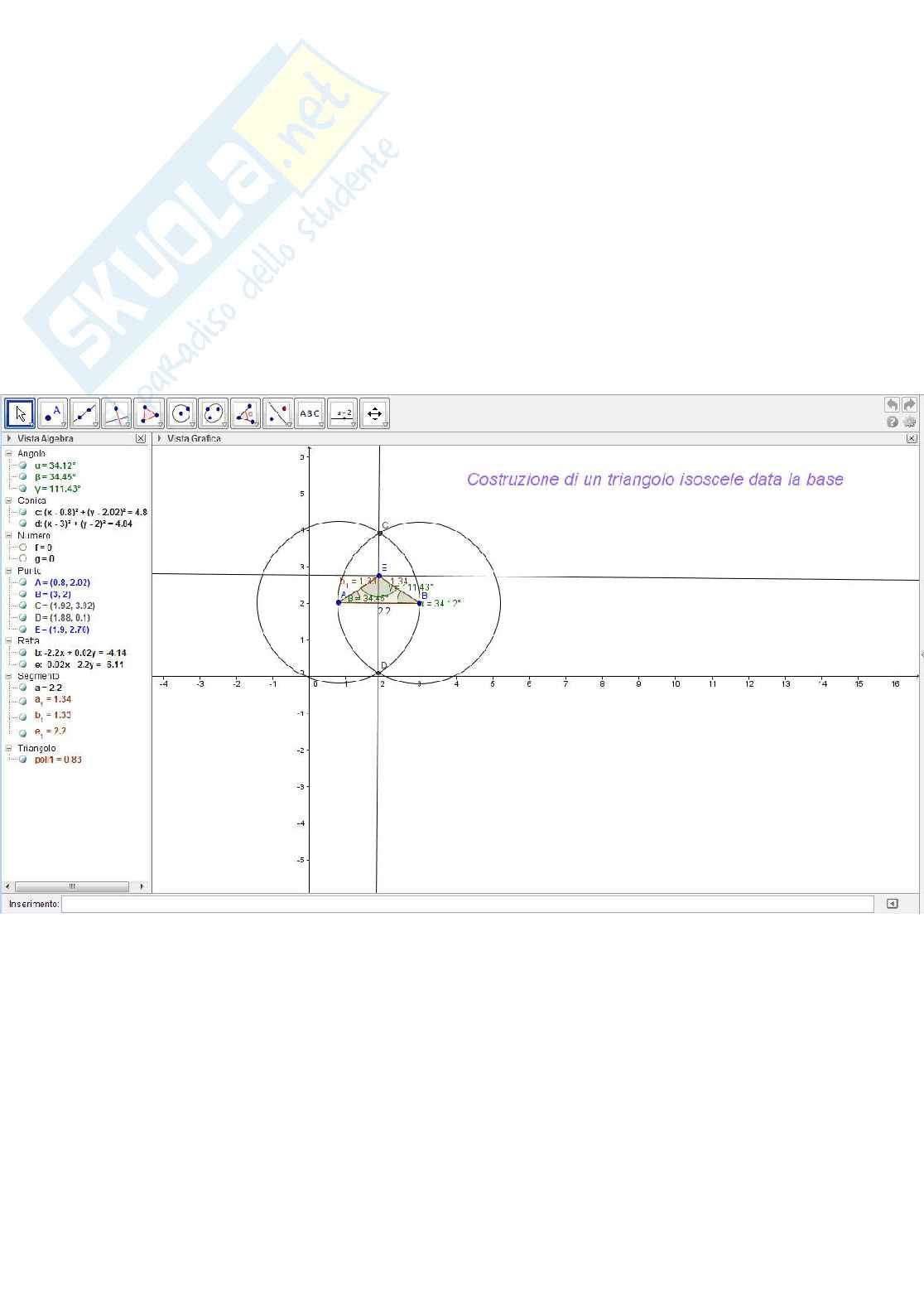Click the Vista Grafica panel header

coord(194,438)
